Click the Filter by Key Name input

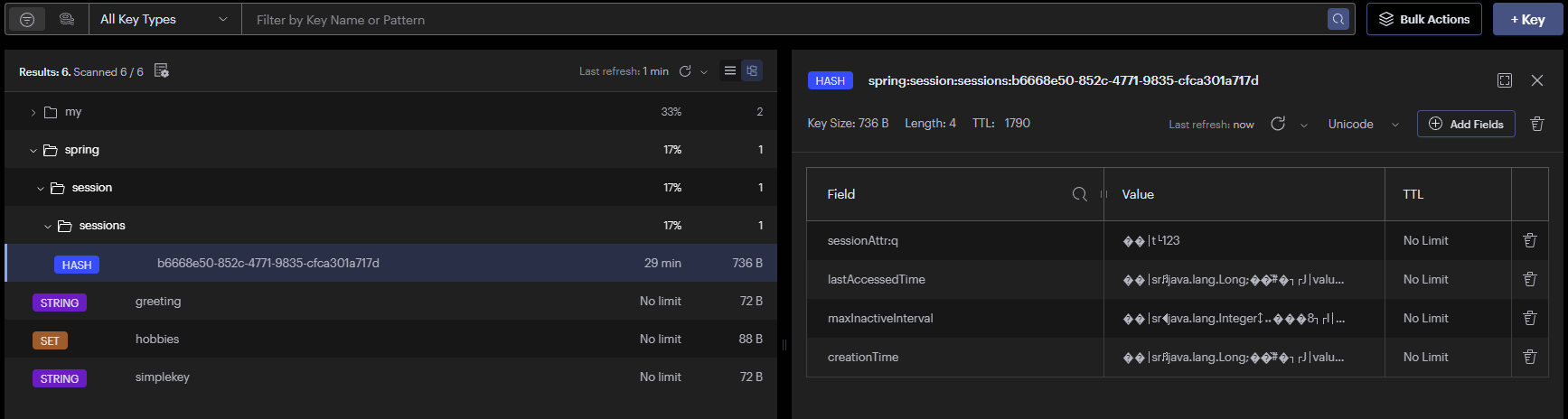[x=786, y=19]
